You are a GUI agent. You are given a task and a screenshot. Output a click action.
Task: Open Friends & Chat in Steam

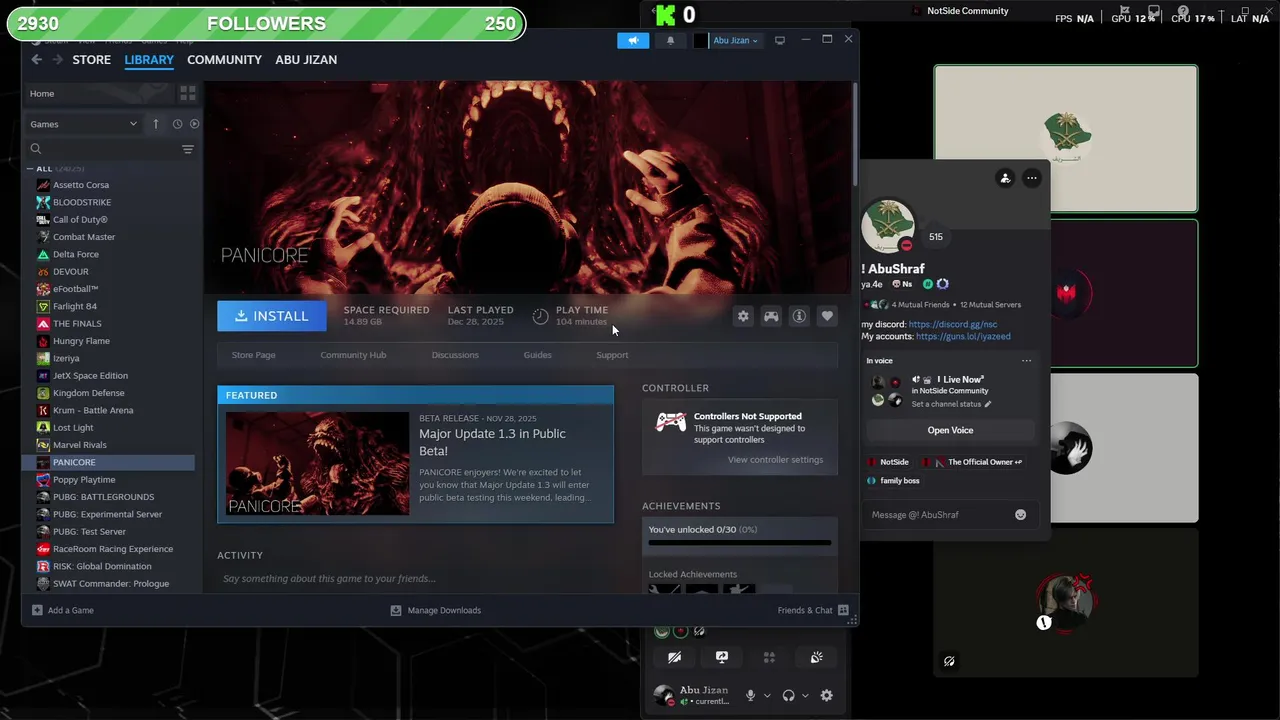point(813,610)
